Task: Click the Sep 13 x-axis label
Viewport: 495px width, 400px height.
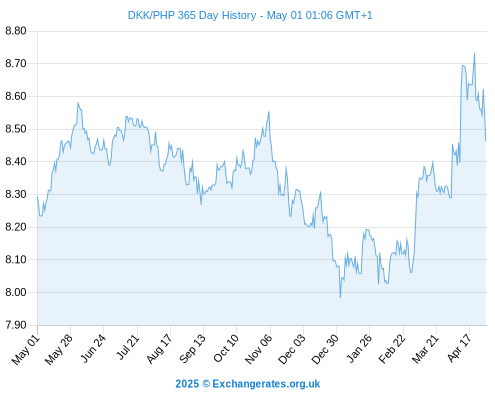Action: point(192,349)
